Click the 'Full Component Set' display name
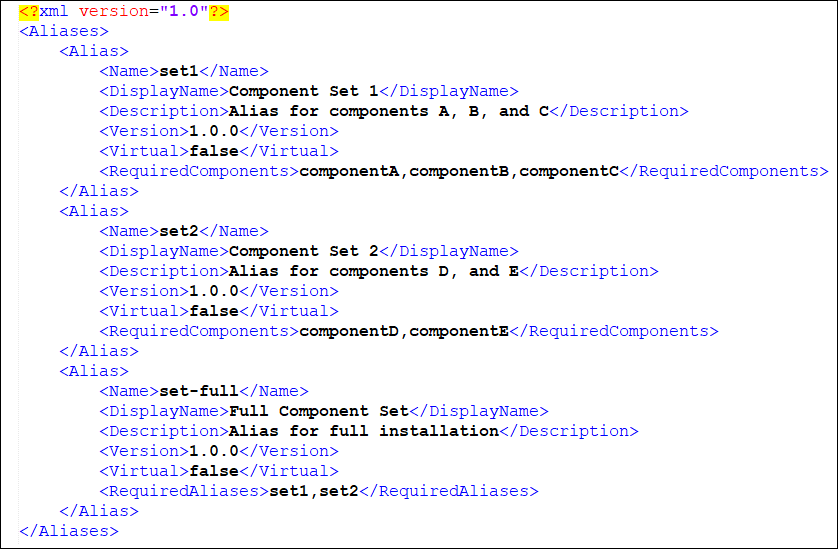The height and width of the screenshot is (550, 840). 319,411
